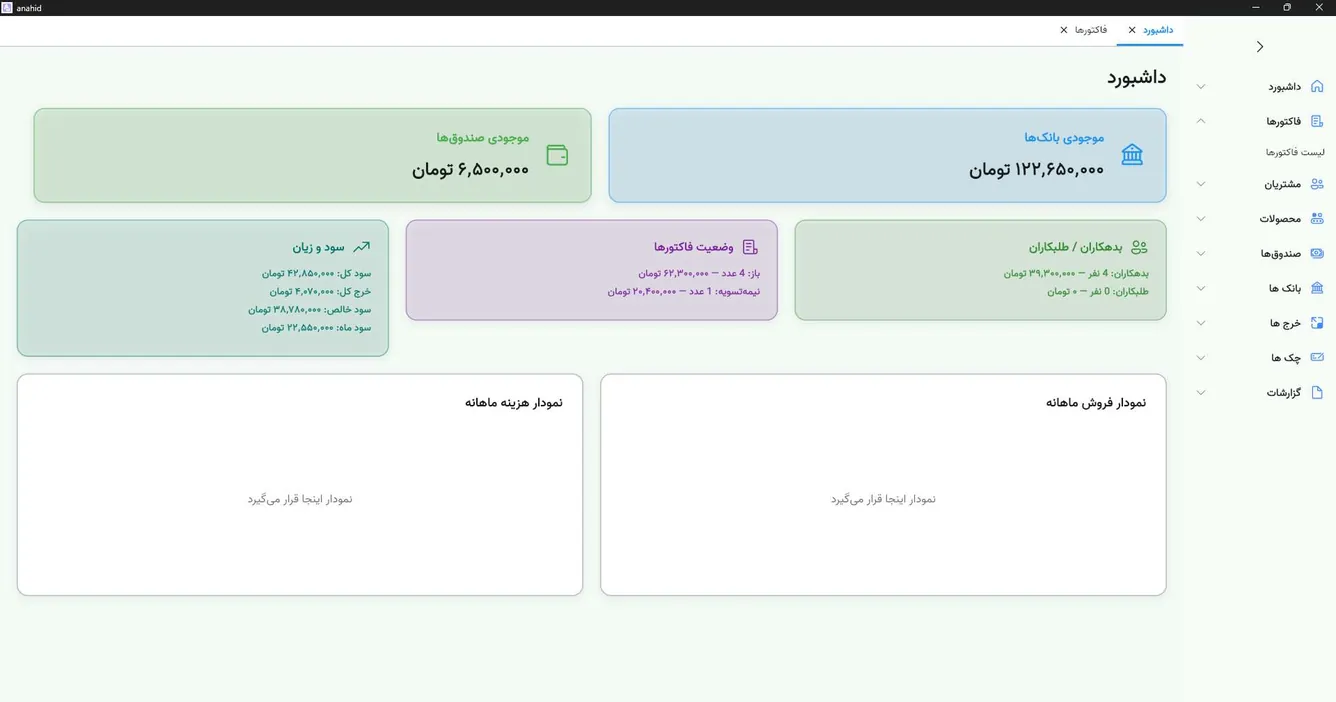Viewport: 1336px width, 702px height.
Task: Expand the محصولات section chevron
Action: click(x=1201, y=218)
